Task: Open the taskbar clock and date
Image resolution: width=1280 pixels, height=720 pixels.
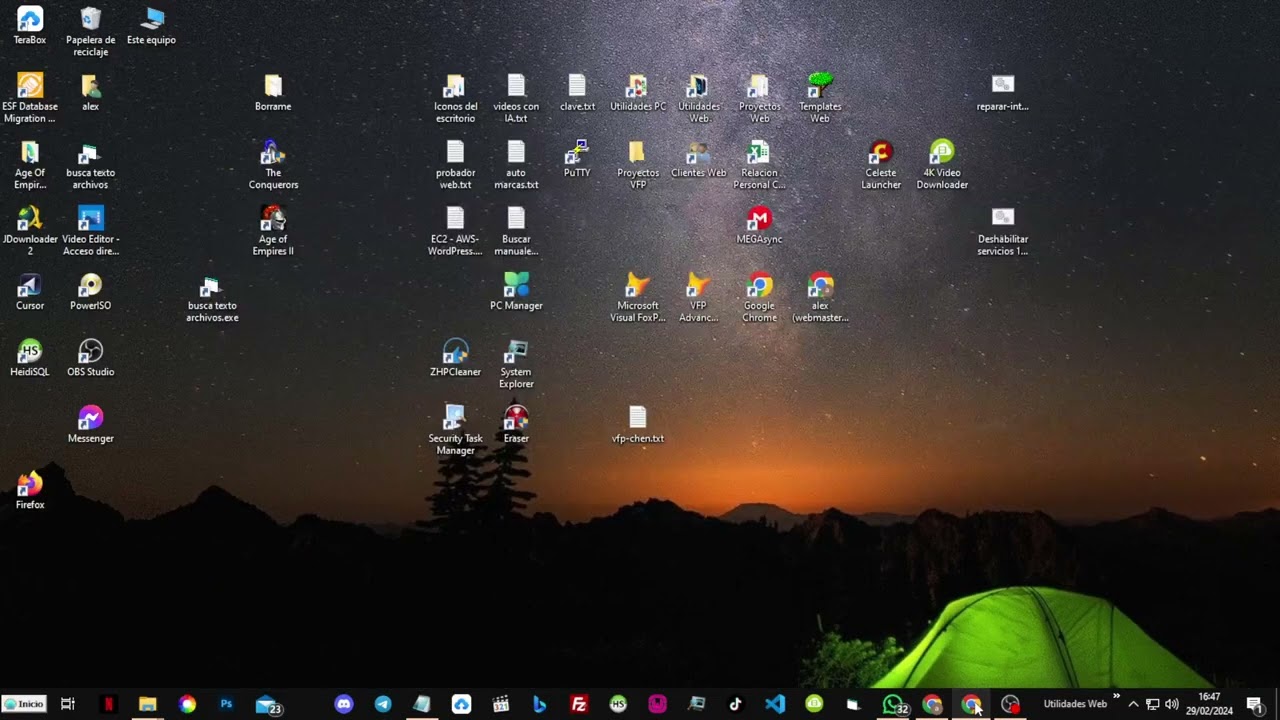Action: (1209, 703)
